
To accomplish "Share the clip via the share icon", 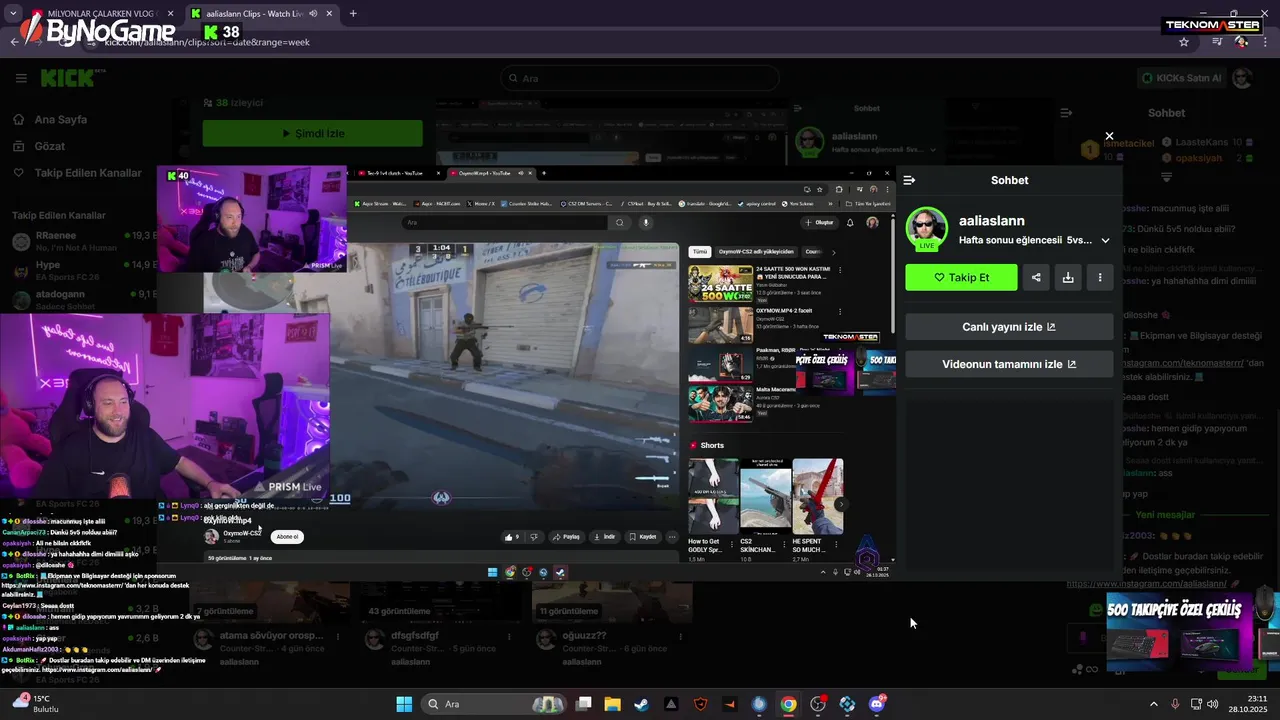I will [1036, 277].
